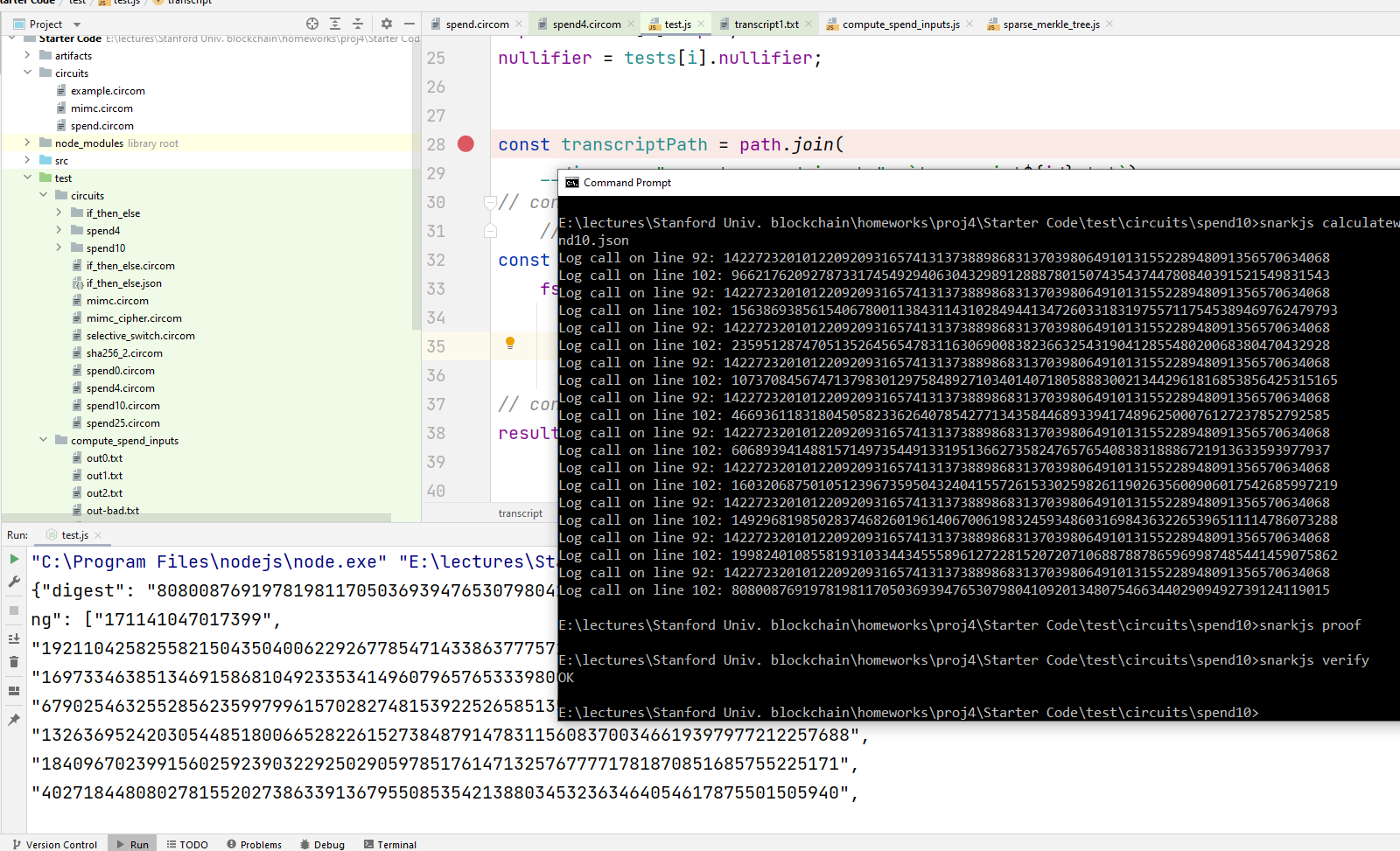Switch to the compute_spend_inputs.js tab
This screenshot has height=851, width=1400.
900,24
